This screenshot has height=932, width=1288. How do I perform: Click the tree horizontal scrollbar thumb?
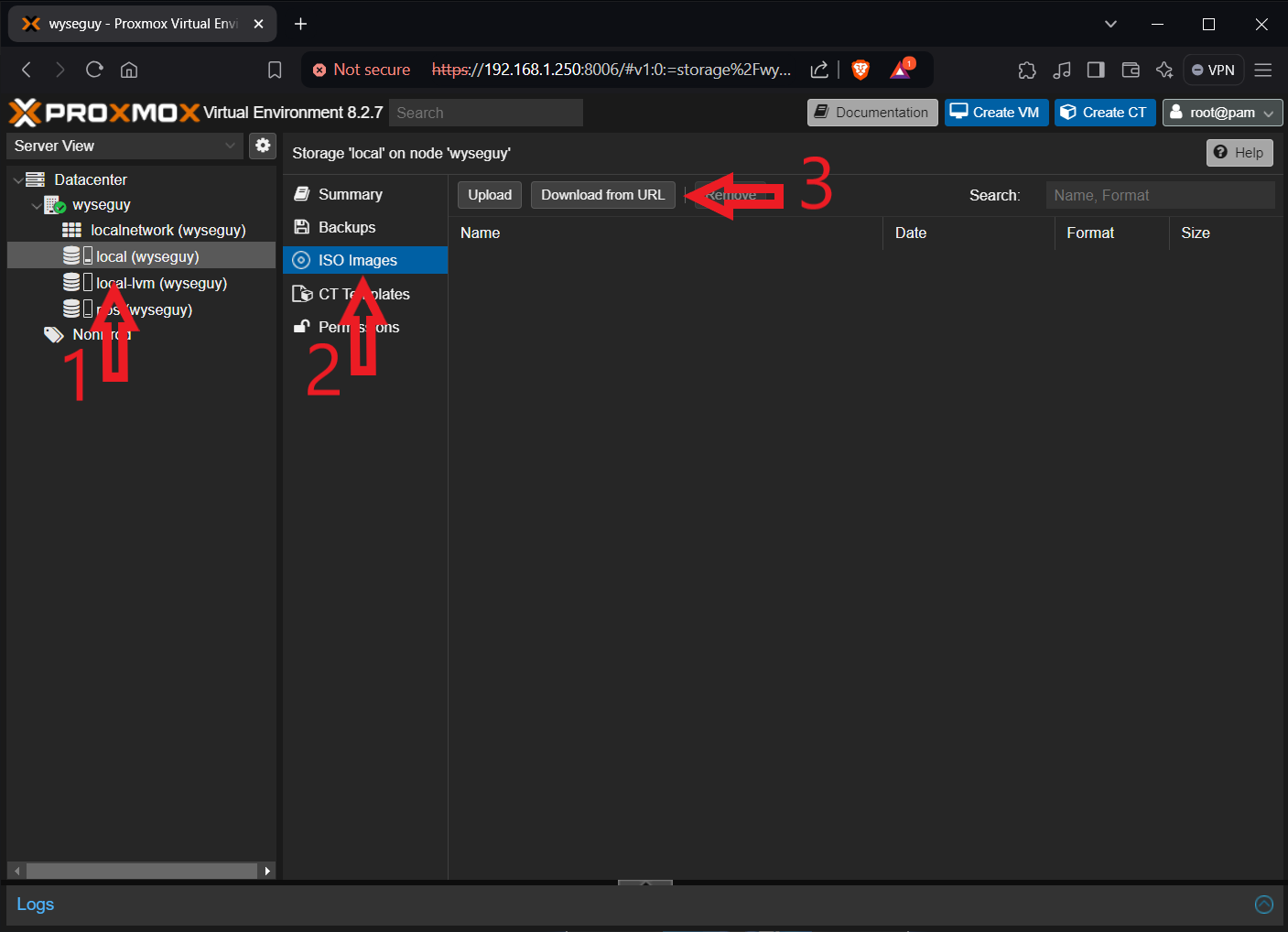click(142, 871)
